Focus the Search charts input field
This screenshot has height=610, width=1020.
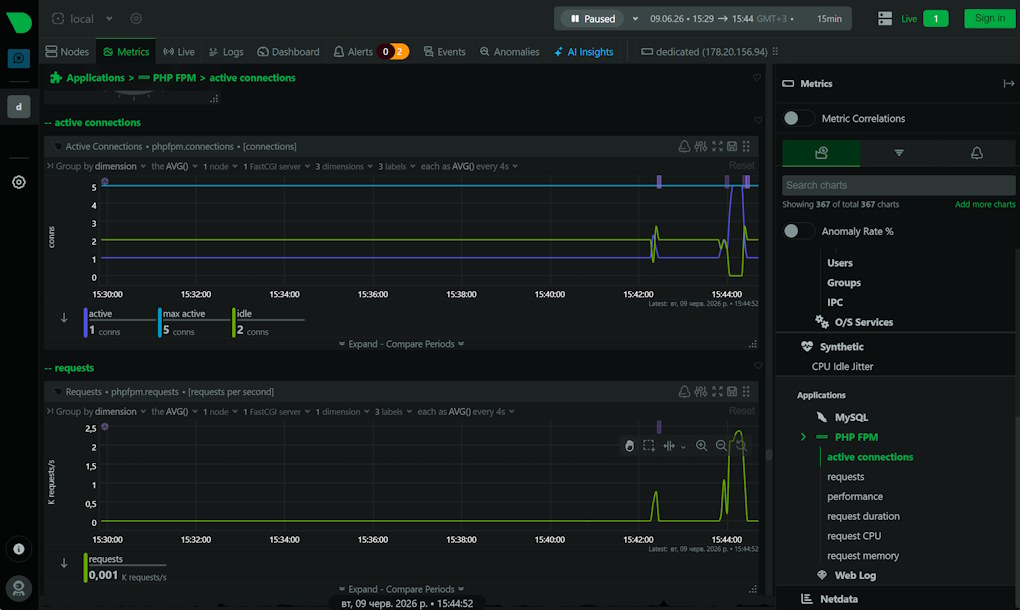[898, 185]
